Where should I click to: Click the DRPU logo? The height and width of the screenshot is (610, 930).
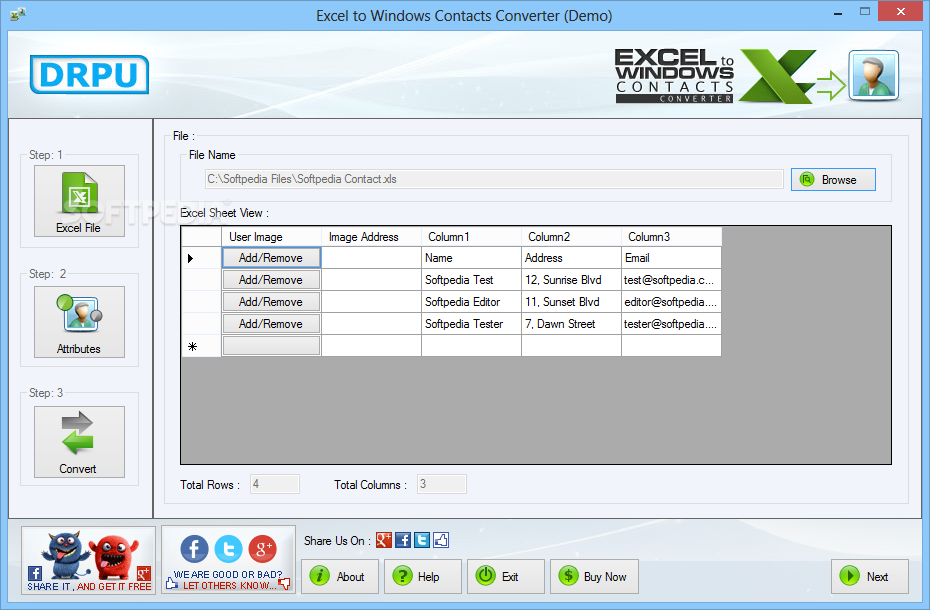pos(89,75)
